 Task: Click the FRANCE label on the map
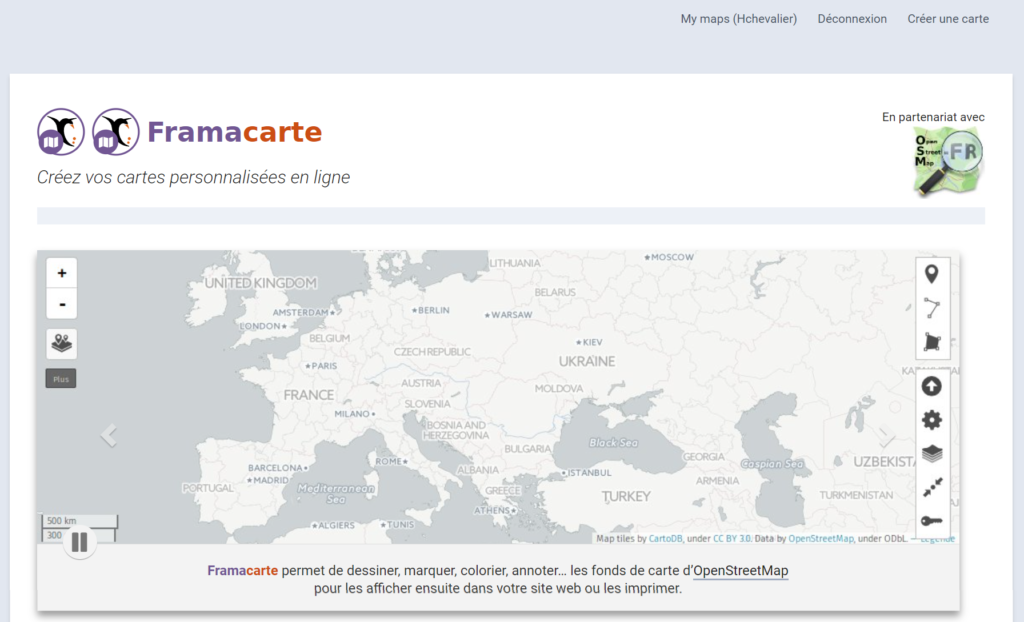point(309,395)
